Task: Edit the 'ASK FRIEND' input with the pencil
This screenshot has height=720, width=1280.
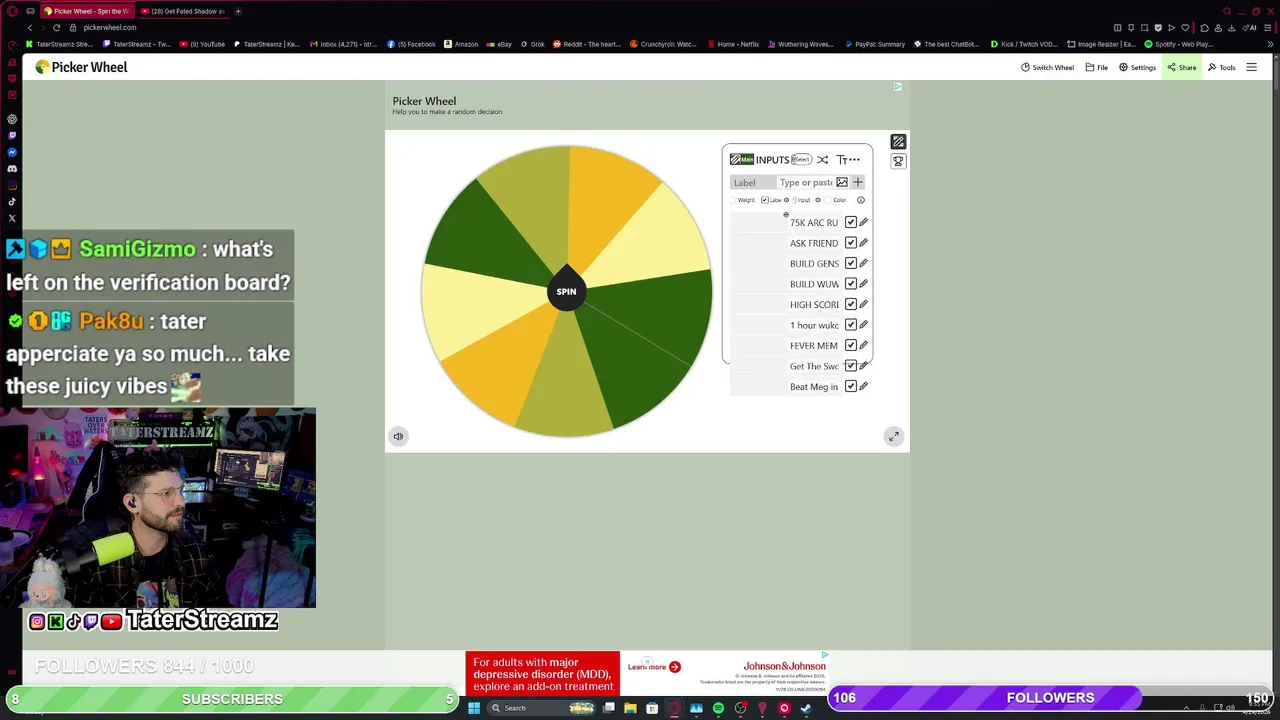Action: (864, 243)
